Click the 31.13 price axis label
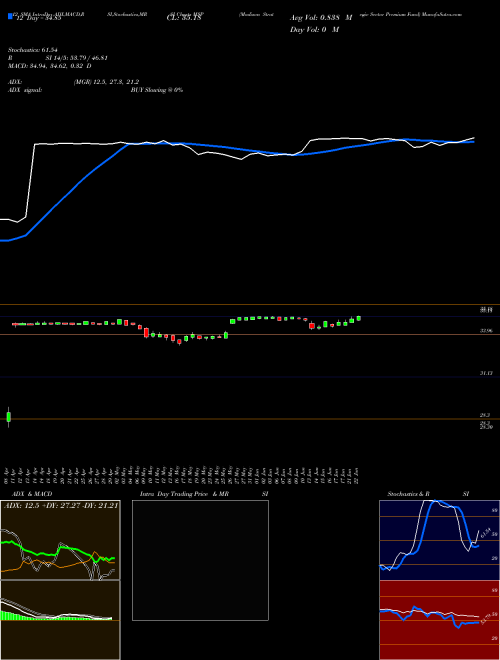The height and width of the screenshot is (660, 500). tap(486, 373)
